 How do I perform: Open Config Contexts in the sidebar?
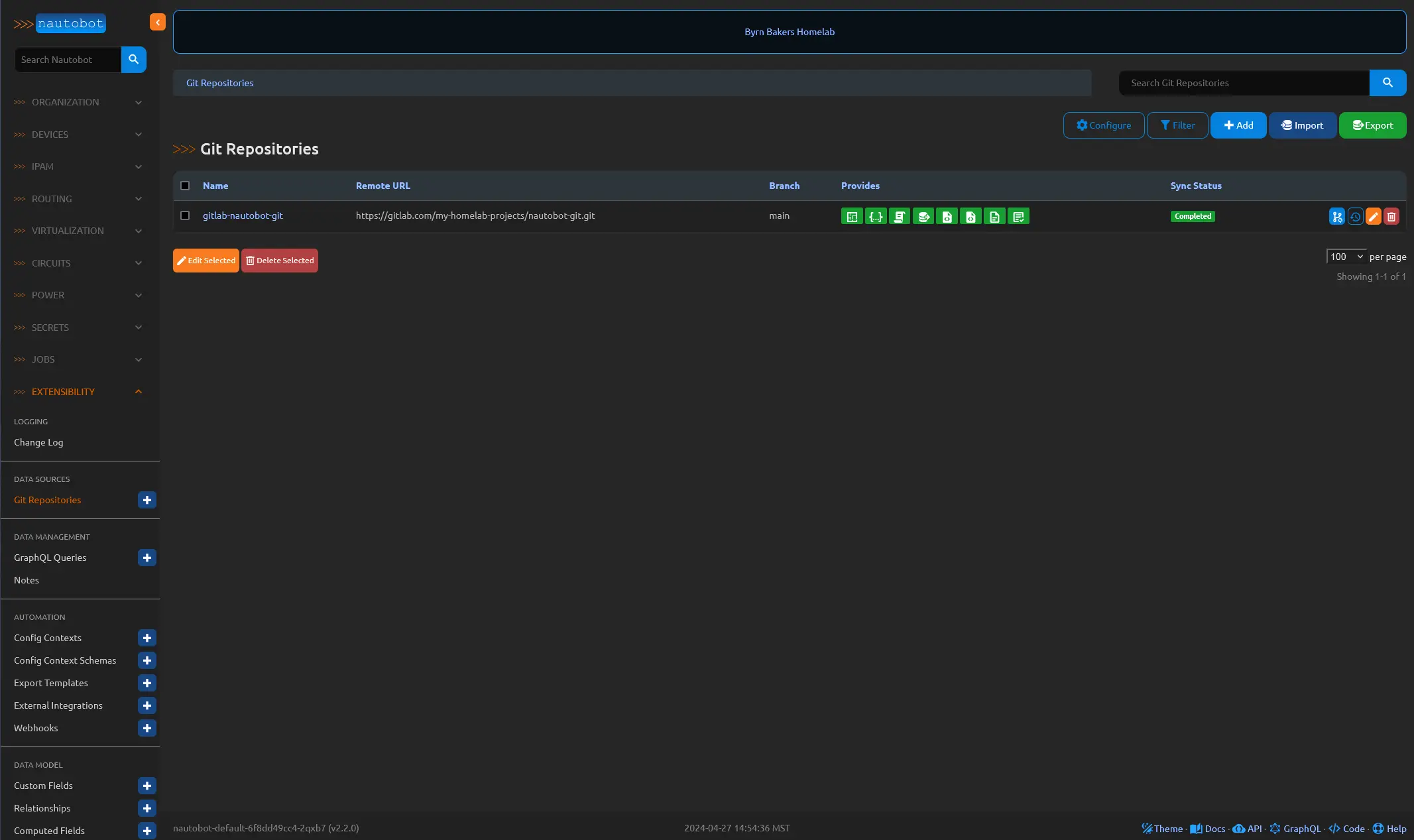coord(48,638)
